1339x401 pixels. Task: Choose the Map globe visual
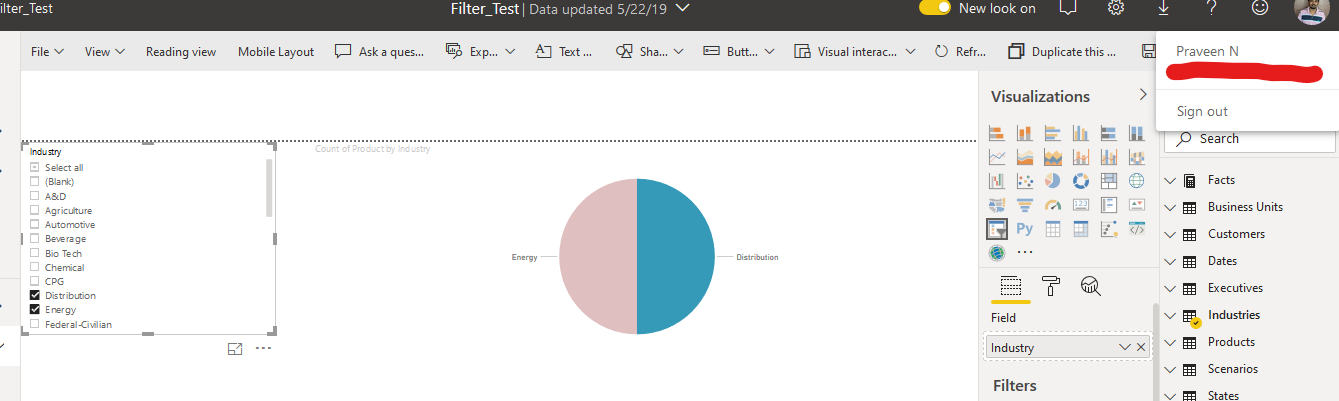click(1137, 181)
